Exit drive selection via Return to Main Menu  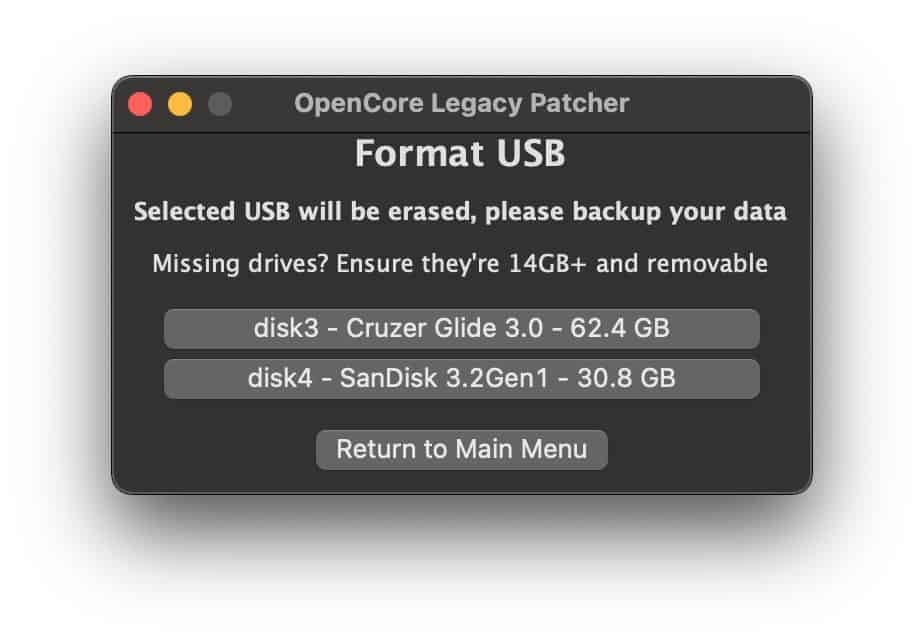coord(461,449)
